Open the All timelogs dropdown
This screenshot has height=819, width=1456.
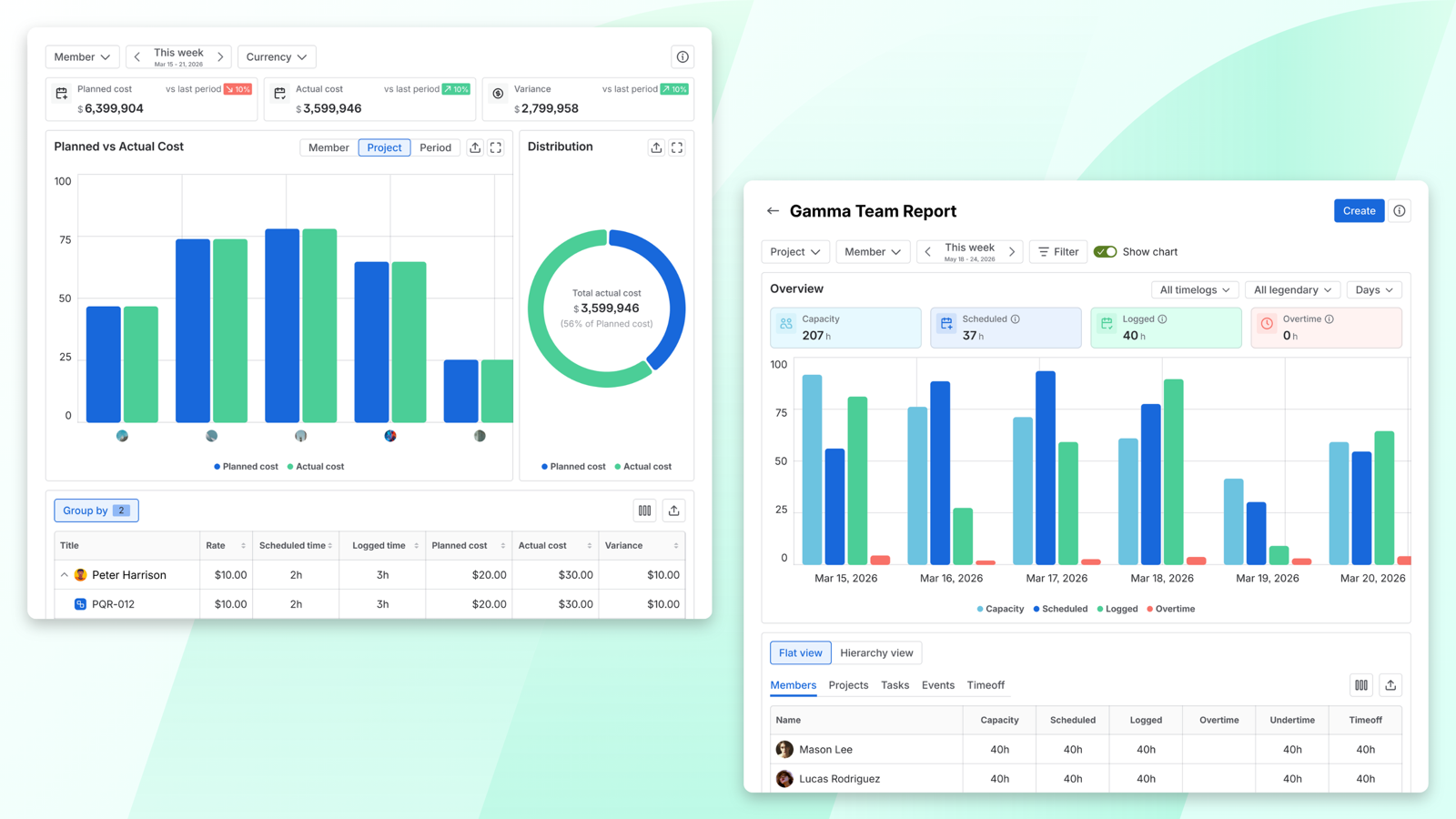(1195, 290)
